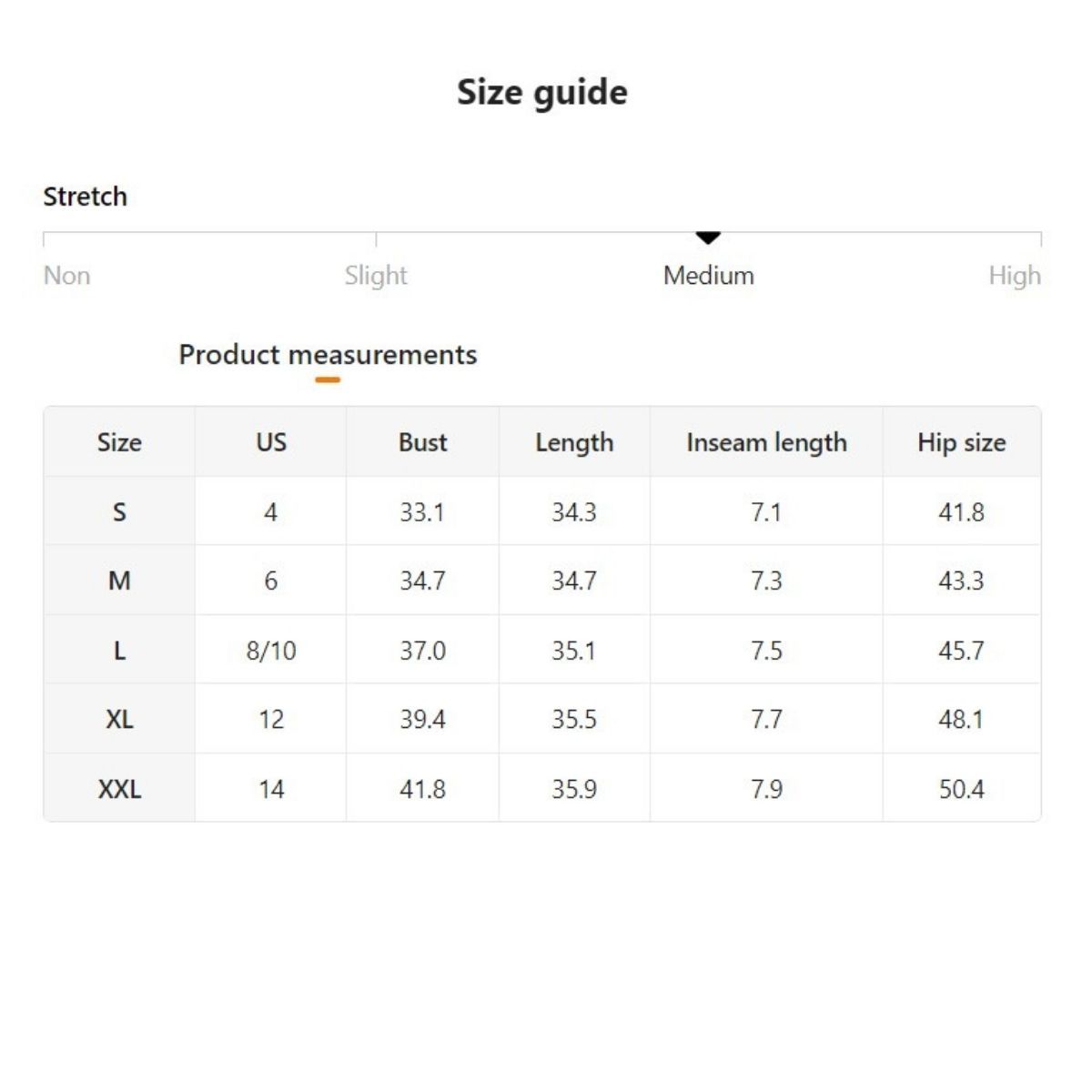Select the S size row label
1092x1092 pixels.
pos(119,512)
